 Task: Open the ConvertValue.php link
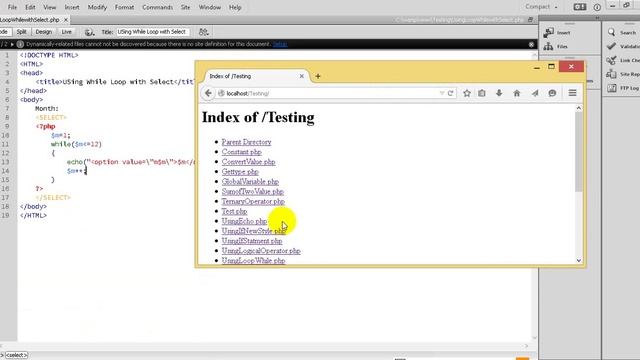click(248, 162)
